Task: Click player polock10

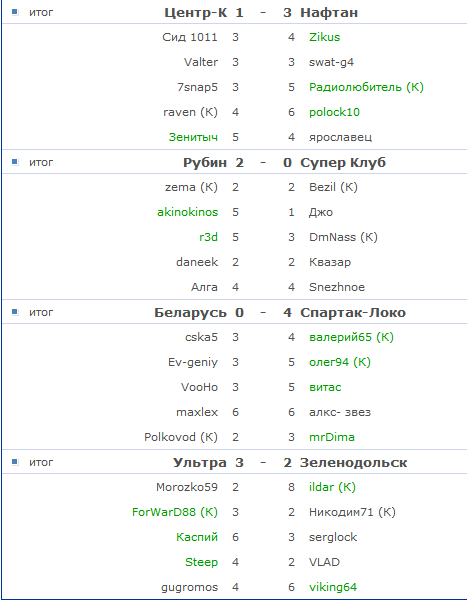Action: (x=334, y=112)
